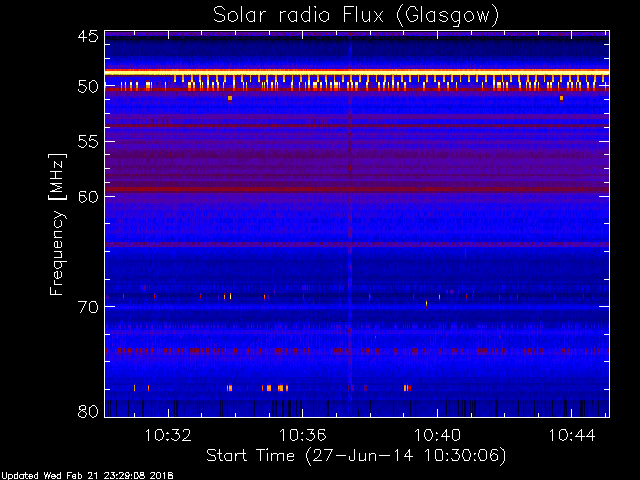Click the 'Frequency [MHz]' vertical axis title
640x480 pixels.
point(57,224)
